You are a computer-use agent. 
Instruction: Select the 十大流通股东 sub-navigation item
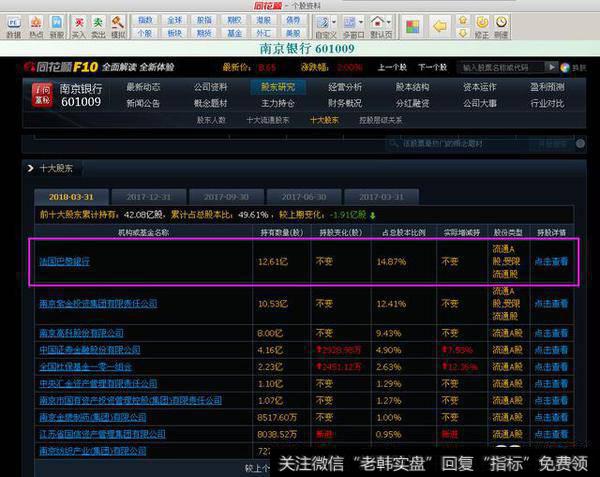click(x=268, y=120)
